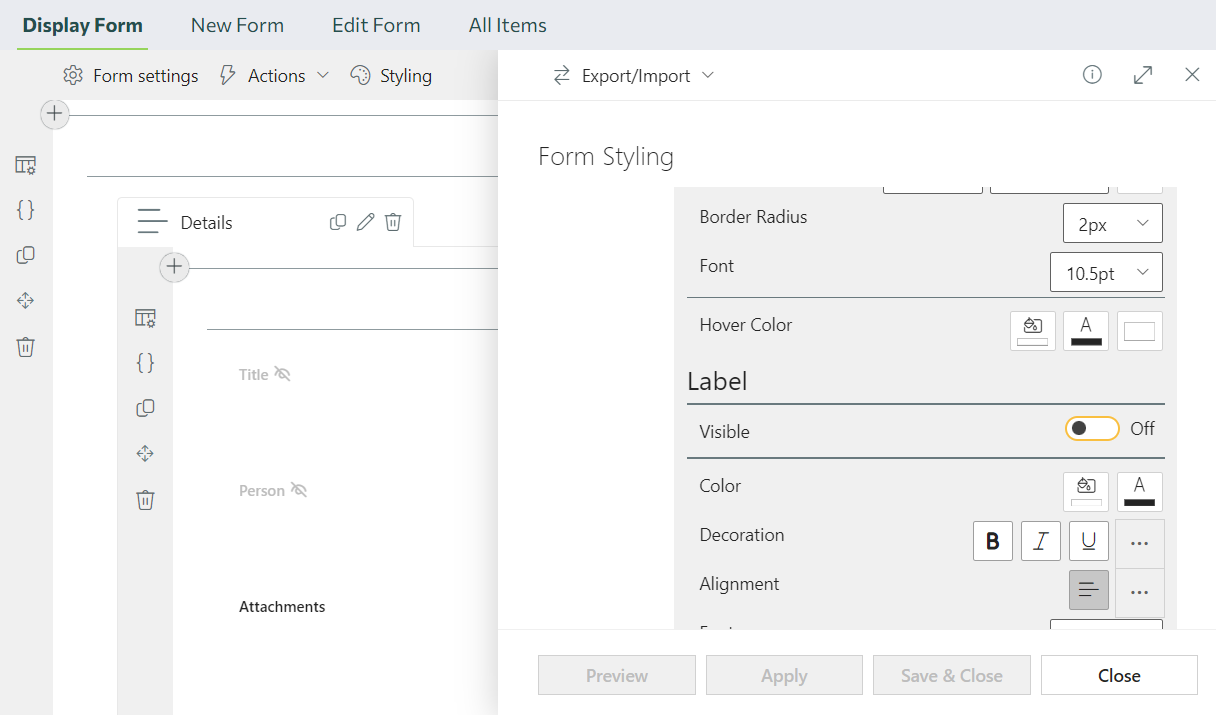Screen dimensions: 1216x715
Task: Toggle the Label Visible switch
Action: pyautogui.click(x=1092, y=429)
